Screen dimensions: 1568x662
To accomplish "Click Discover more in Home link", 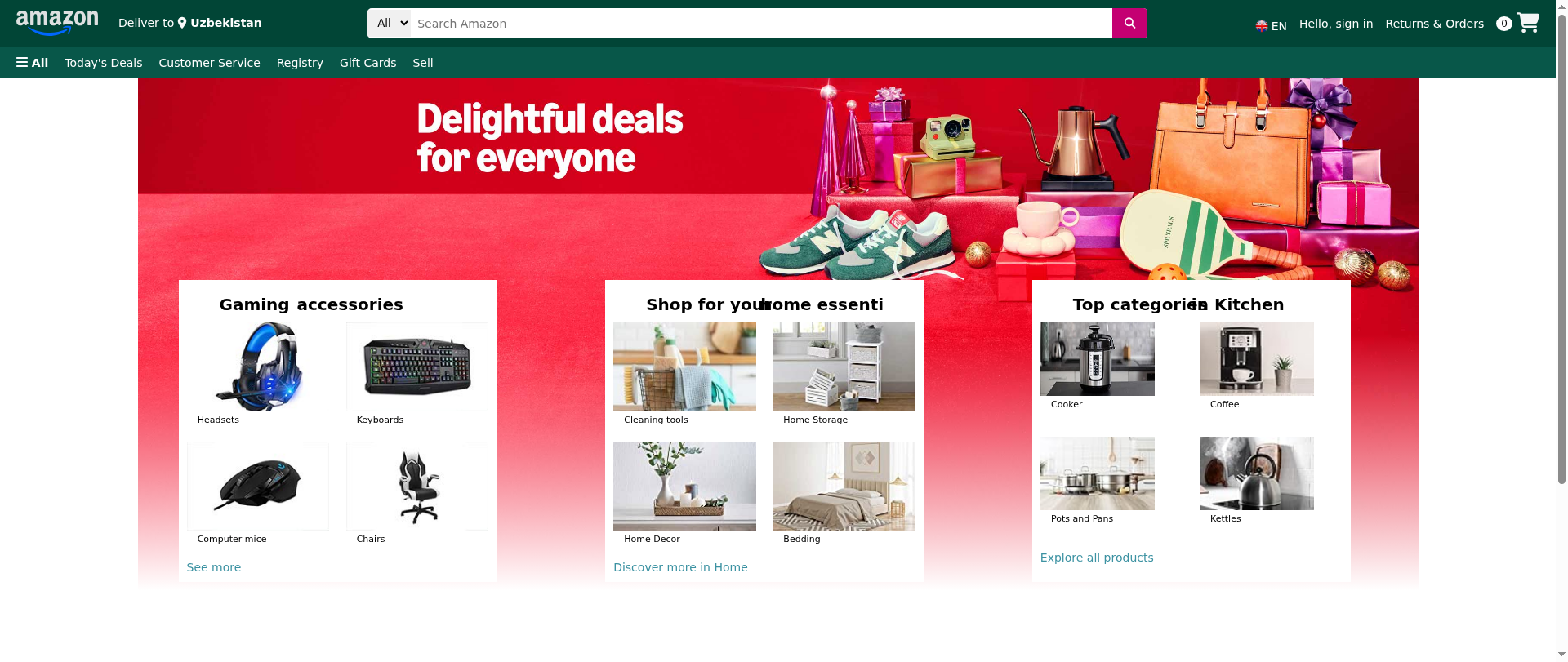I will (x=680, y=567).
